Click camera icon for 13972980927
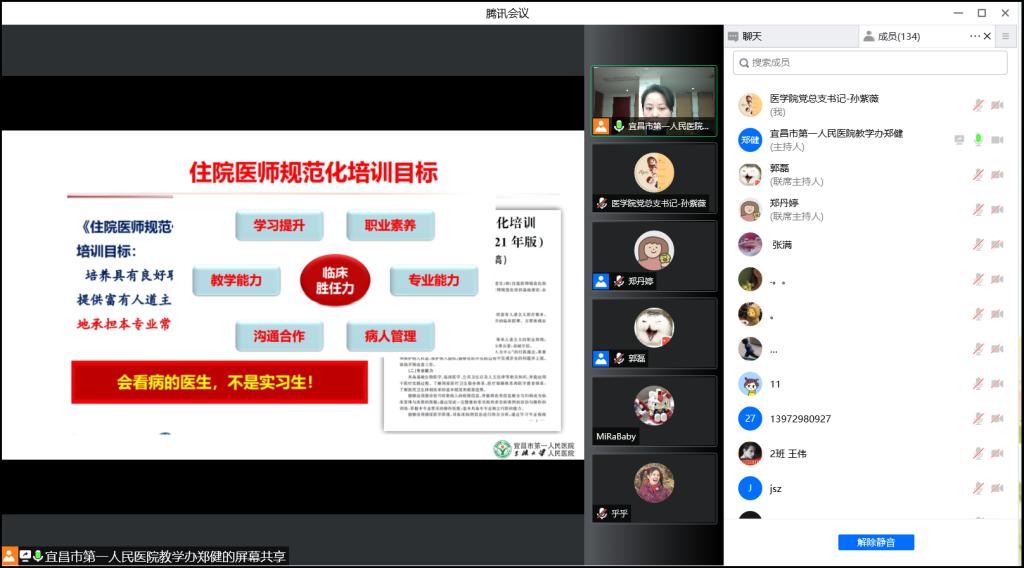 [x=997, y=418]
